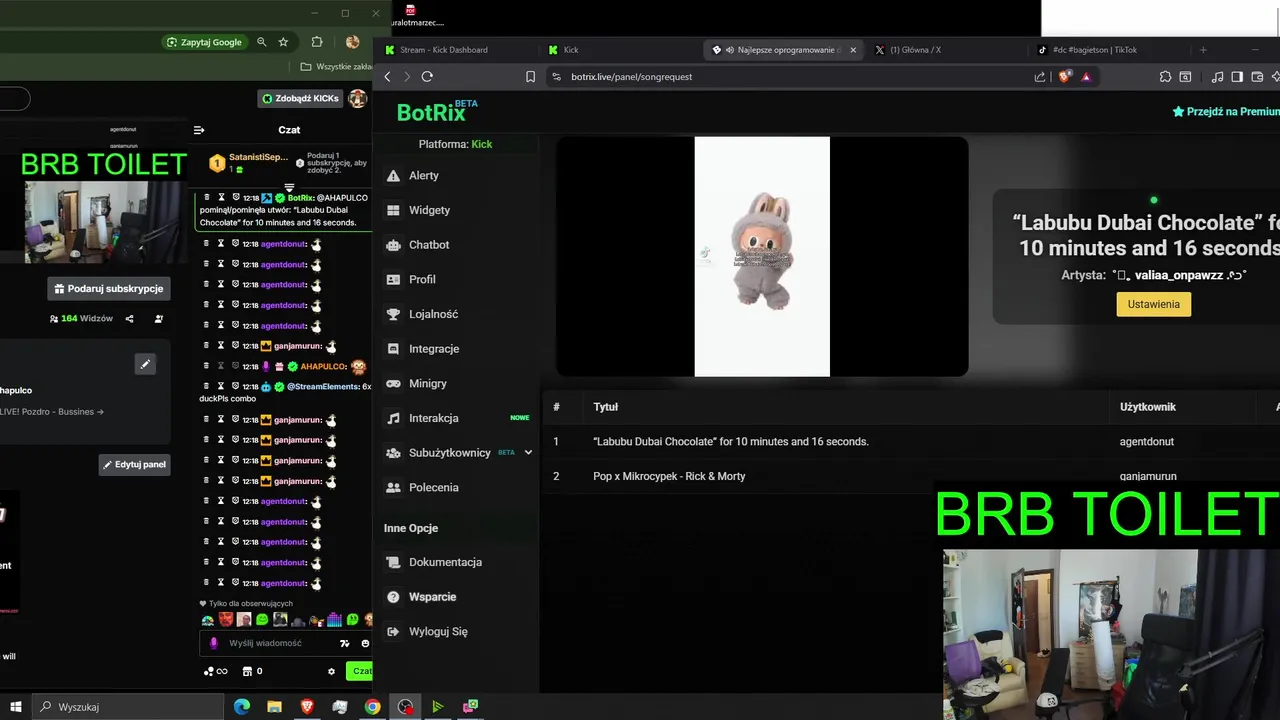
Task: Open File Explorer from taskbar
Action: tap(274, 707)
